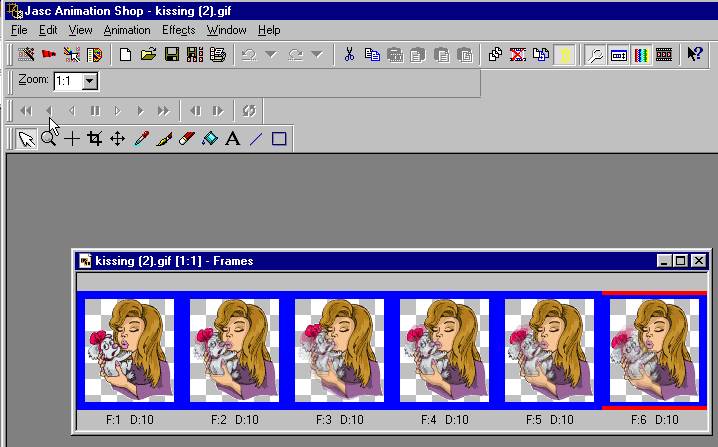This screenshot has width=718, height=447.
Task: Open an existing file with the folder icon
Action: [x=148, y=55]
